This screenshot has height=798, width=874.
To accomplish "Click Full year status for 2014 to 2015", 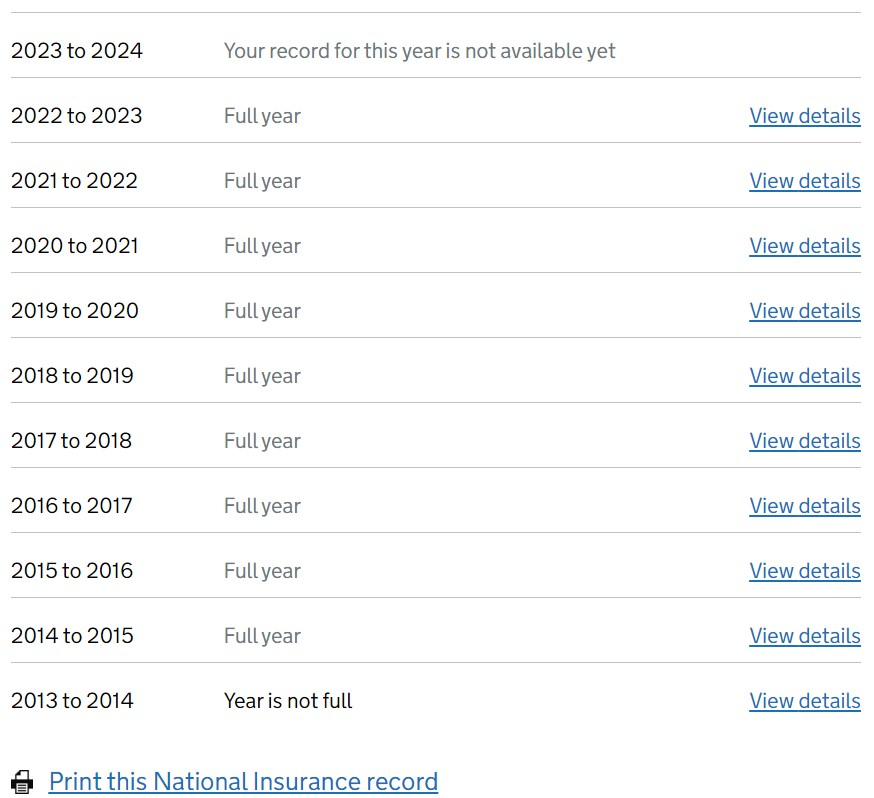I will click(263, 636).
